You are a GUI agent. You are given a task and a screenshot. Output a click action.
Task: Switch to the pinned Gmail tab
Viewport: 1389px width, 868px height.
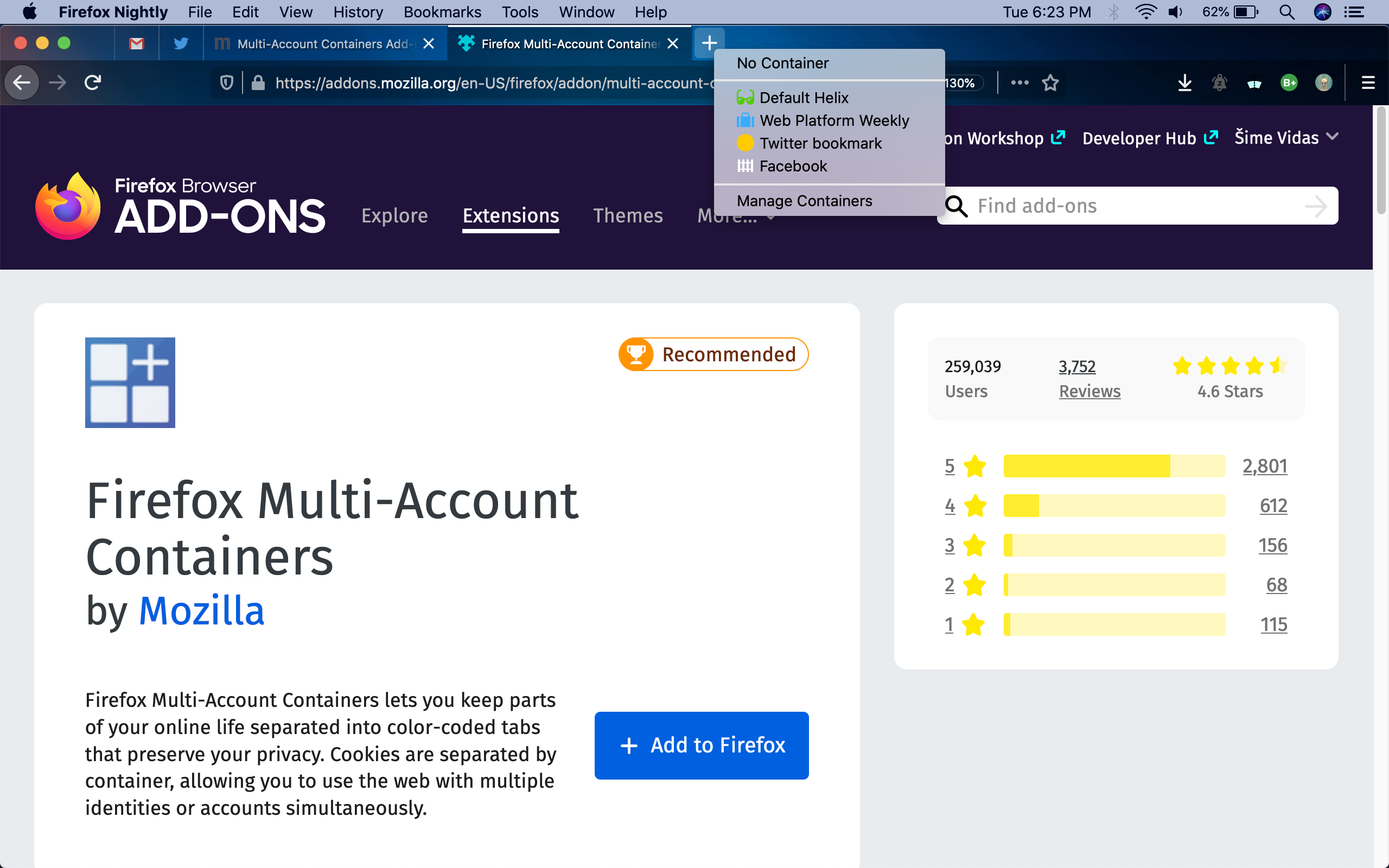click(137, 43)
